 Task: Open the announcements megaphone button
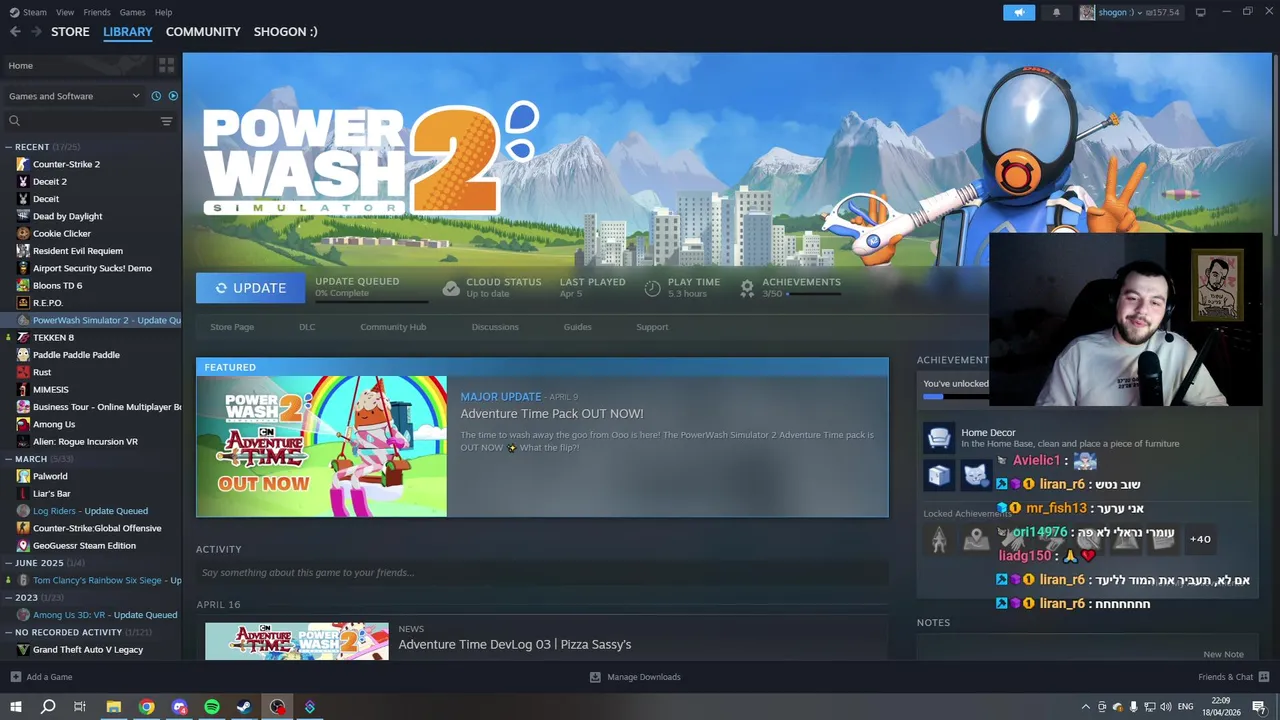pos(1019,12)
